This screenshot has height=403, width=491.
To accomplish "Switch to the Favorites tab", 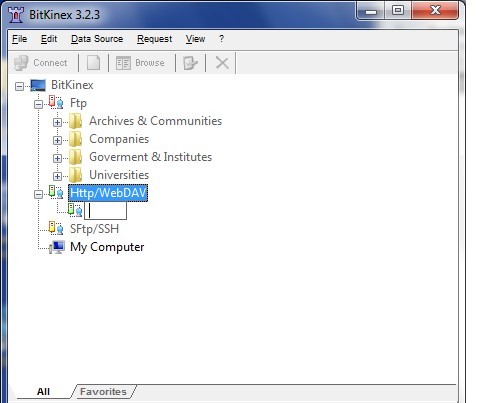I will coord(103,391).
